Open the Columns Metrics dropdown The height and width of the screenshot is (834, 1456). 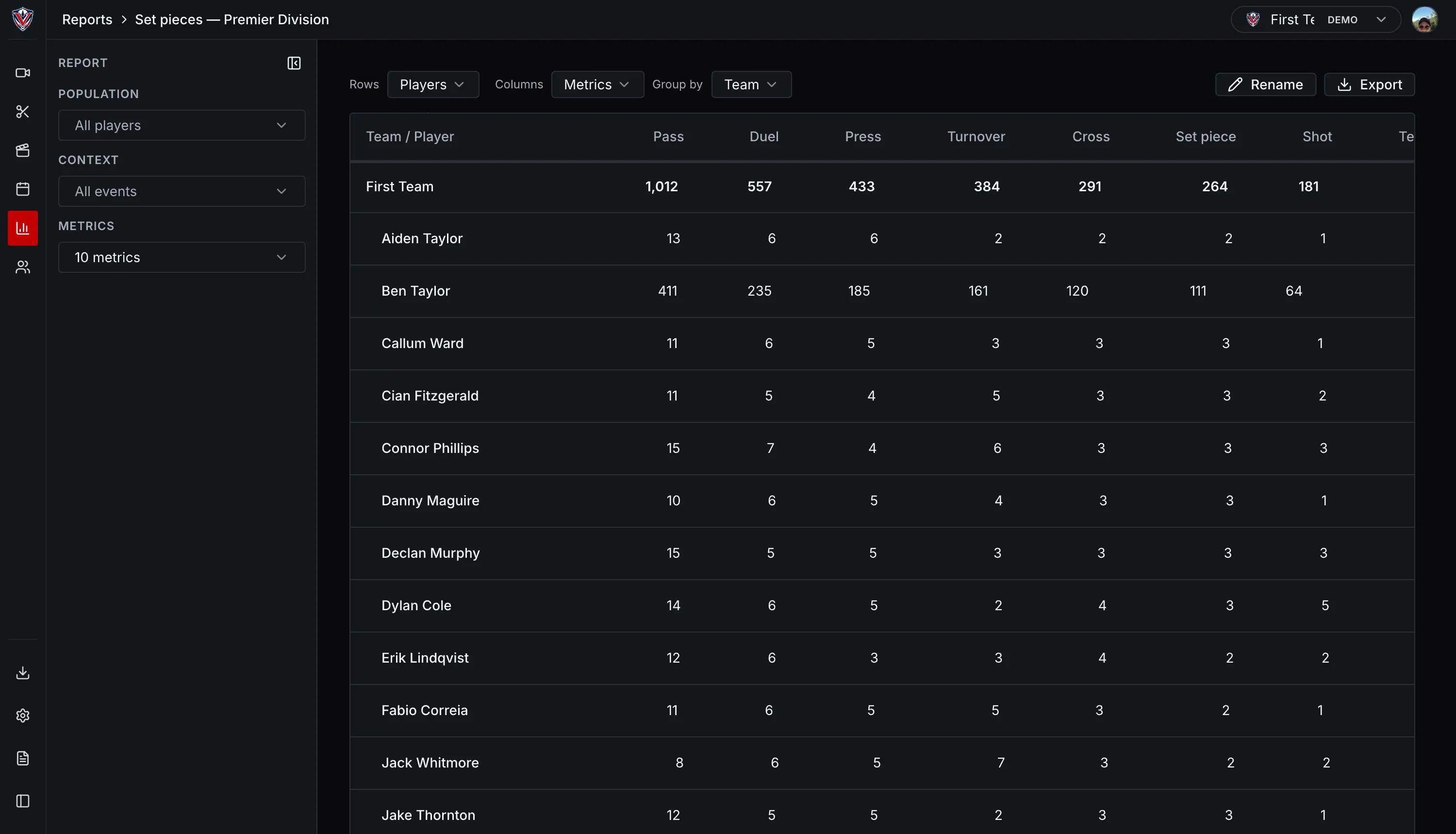coord(597,84)
